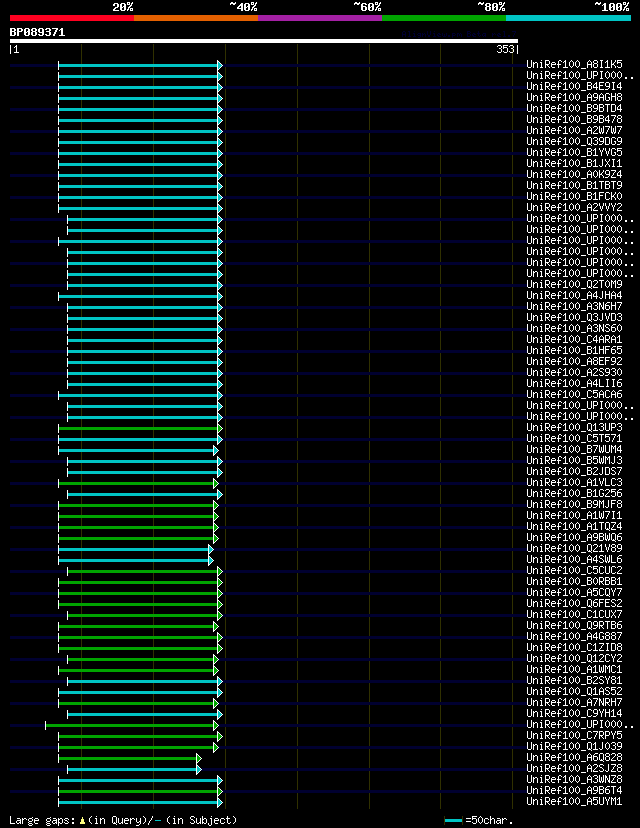The height and width of the screenshot is (828, 640).
Task: Select the UniRef100_B1FCK0 label
Action: click(574, 196)
